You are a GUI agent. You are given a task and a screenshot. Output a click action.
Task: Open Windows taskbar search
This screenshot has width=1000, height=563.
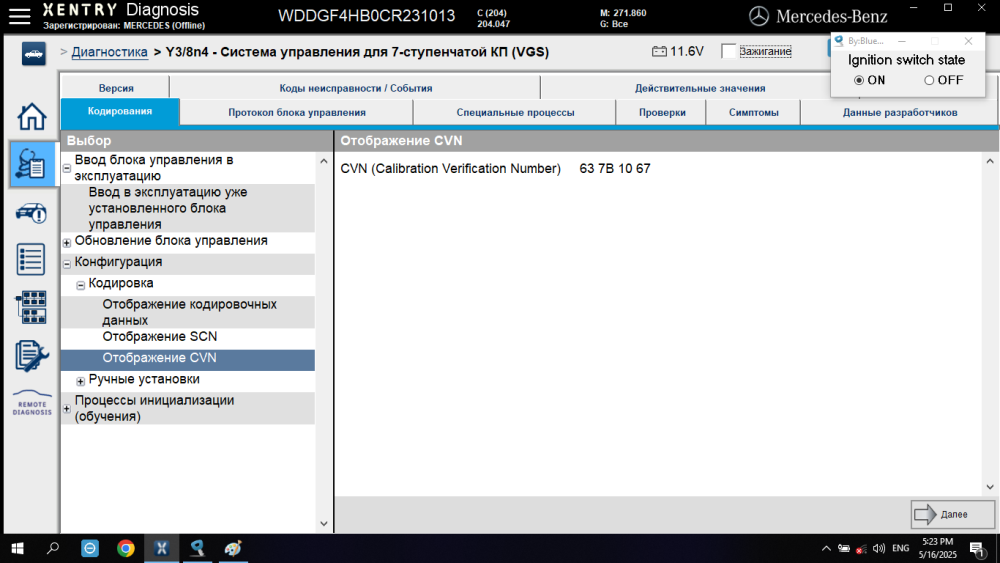pyautogui.click(x=54, y=548)
